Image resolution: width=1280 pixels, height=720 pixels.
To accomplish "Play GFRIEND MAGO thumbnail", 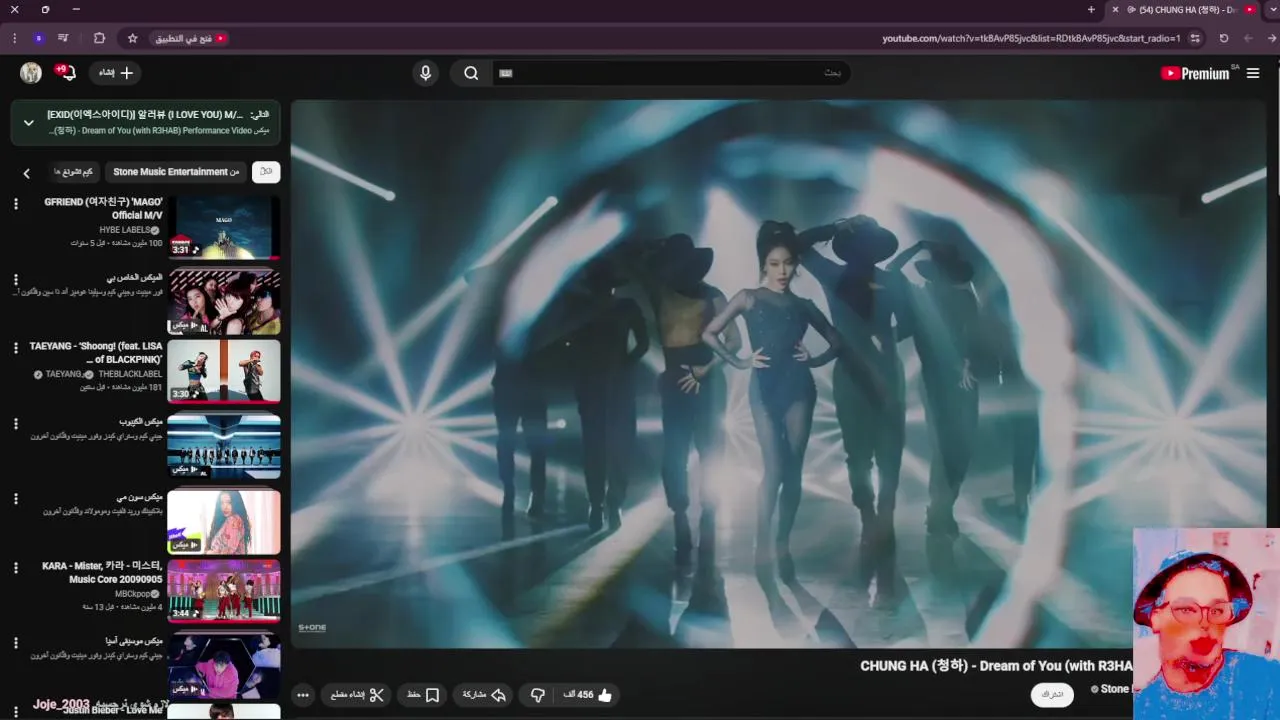I will (x=224, y=228).
